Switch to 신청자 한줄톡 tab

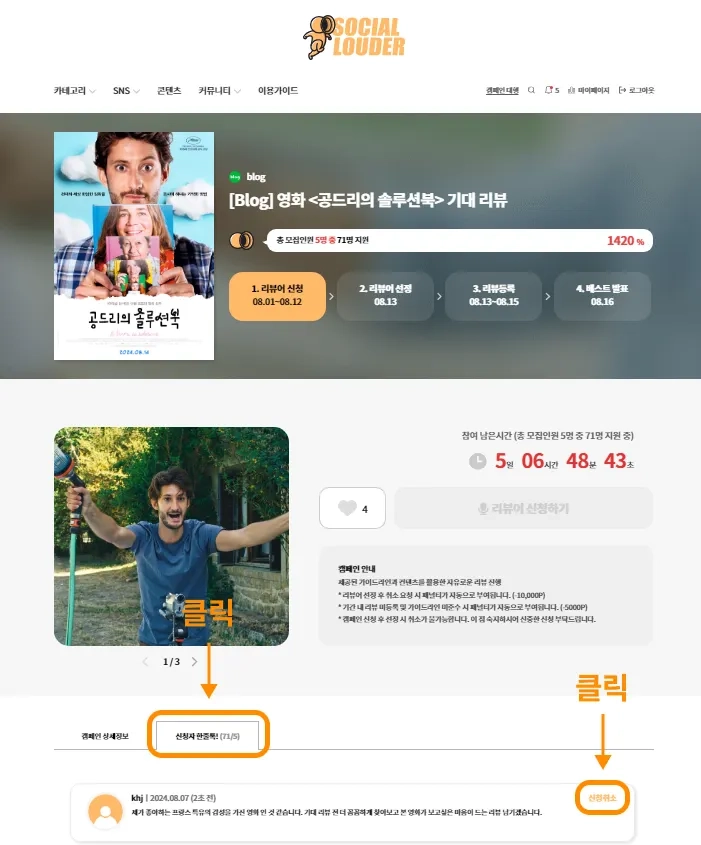pyautogui.click(x=207, y=736)
